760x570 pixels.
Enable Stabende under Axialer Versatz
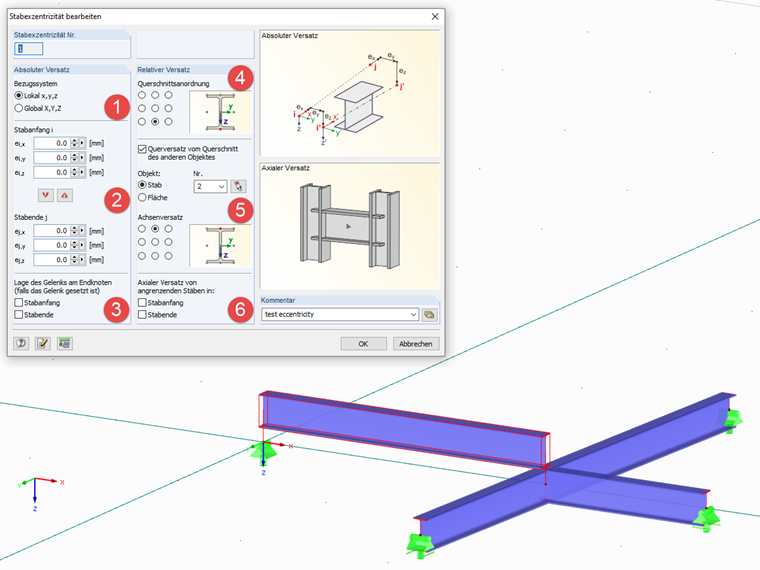point(142,315)
